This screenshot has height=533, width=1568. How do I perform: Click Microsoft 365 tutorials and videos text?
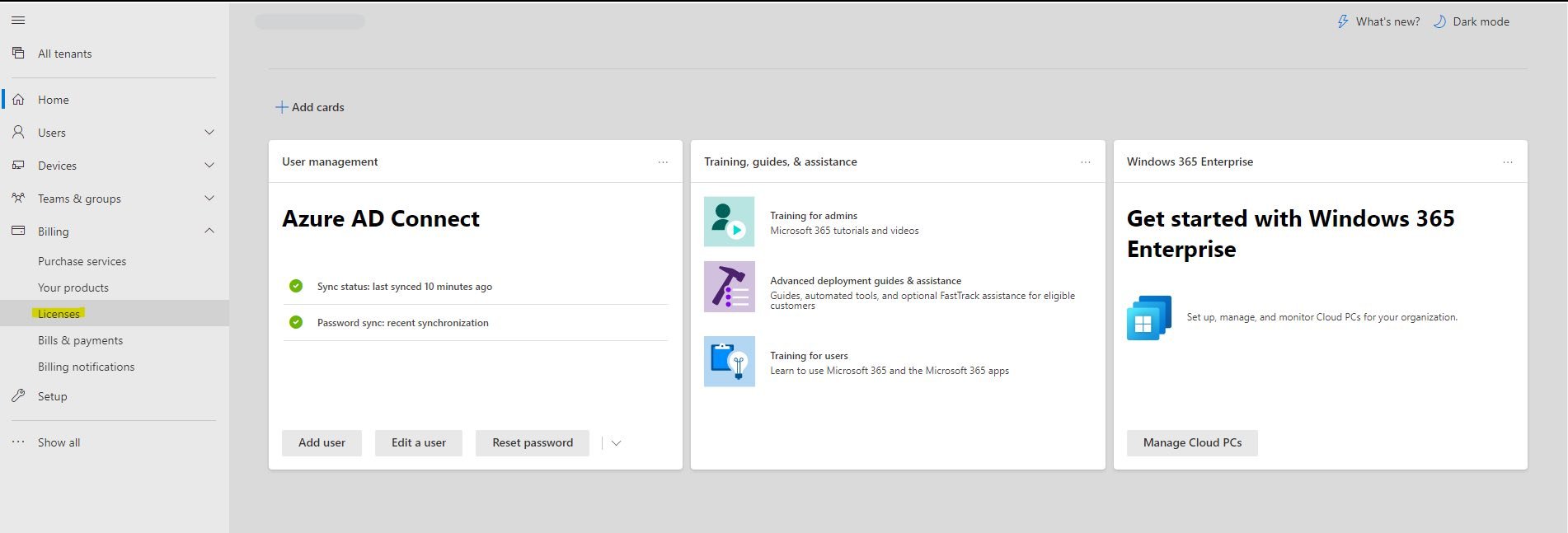[x=844, y=231]
